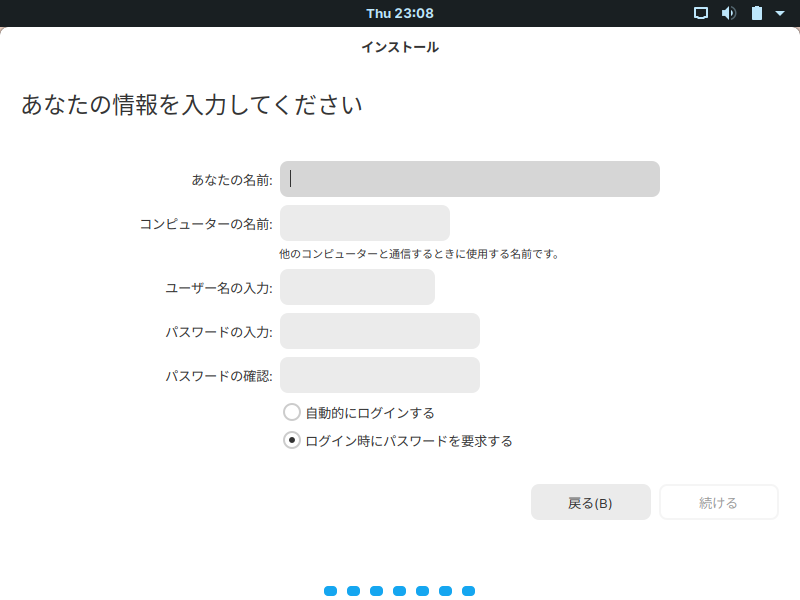This screenshot has height=600, width=800.
Task: Click the first blue progress dot
Action: (x=331, y=591)
